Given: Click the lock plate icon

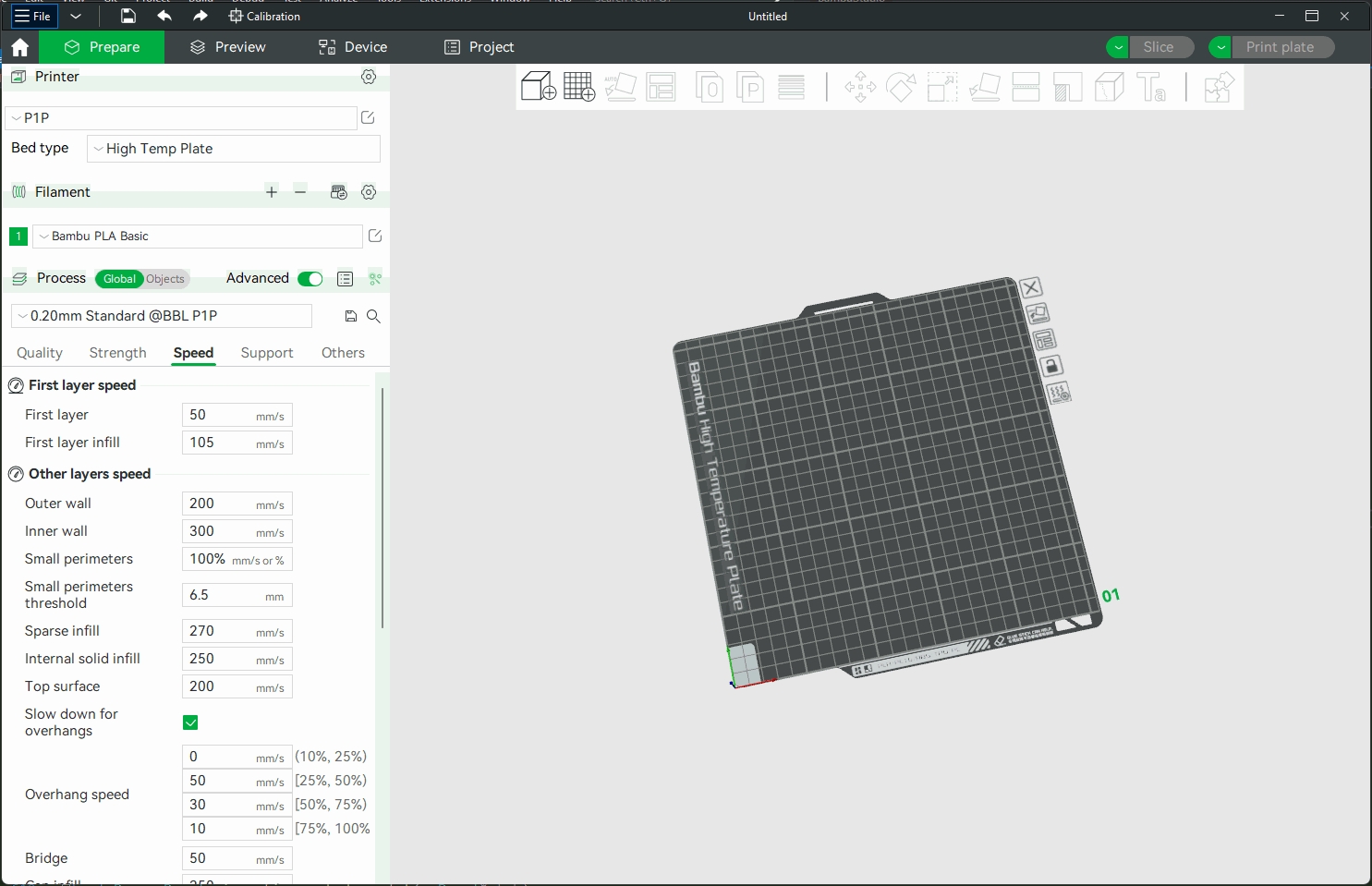Looking at the screenshot, I should pos(1051,366).
